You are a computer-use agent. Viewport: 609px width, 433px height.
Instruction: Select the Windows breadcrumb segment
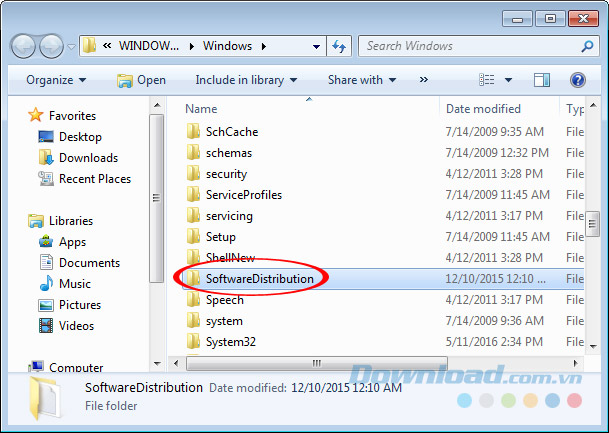(x=227, y=46)
